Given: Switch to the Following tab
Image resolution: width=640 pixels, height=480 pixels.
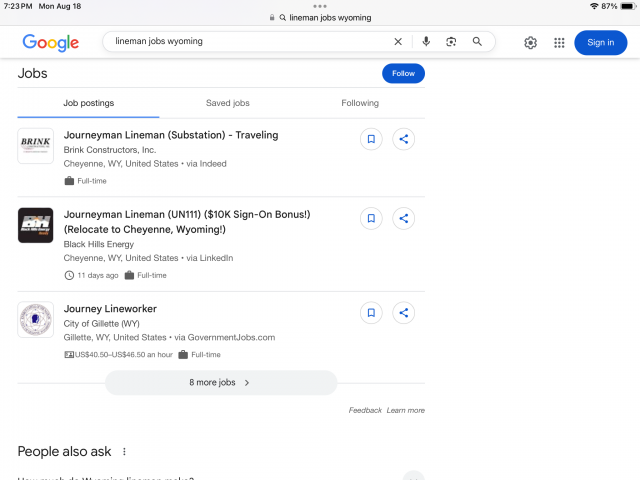Looking at the screenshot, I should pyautogui.click(x=360, y=103).
